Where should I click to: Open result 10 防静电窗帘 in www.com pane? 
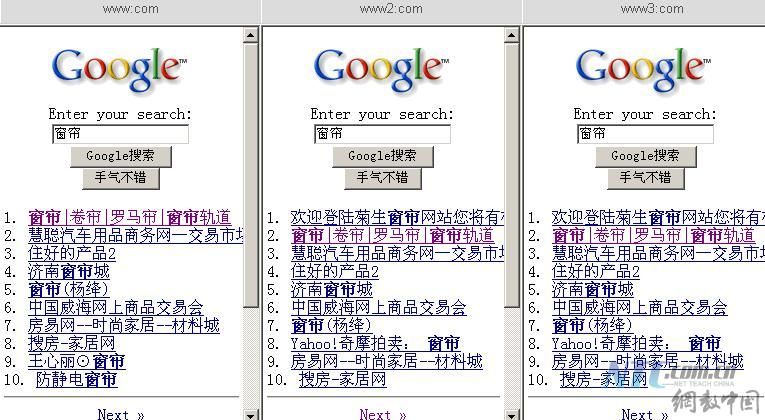[77, 380]
